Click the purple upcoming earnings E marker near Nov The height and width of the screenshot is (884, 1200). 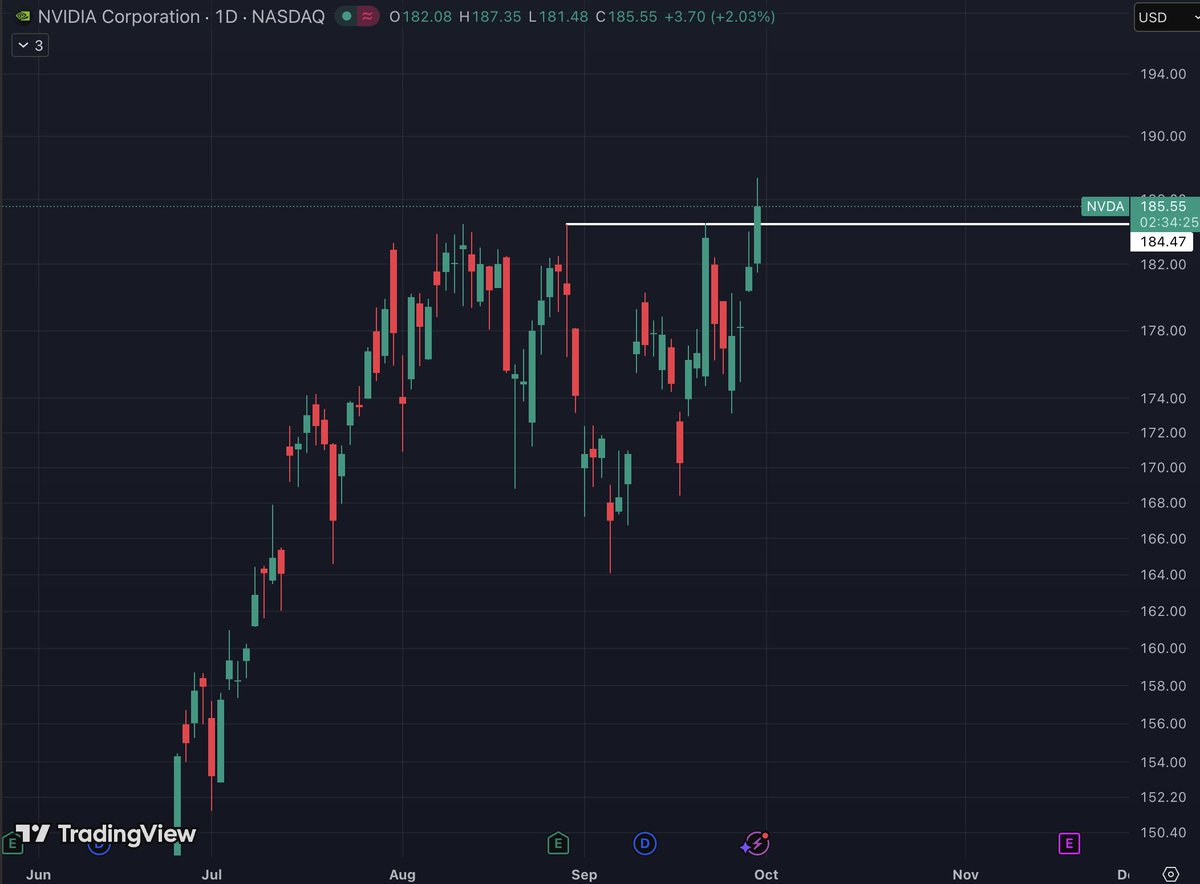click(x=1069, y=844)
